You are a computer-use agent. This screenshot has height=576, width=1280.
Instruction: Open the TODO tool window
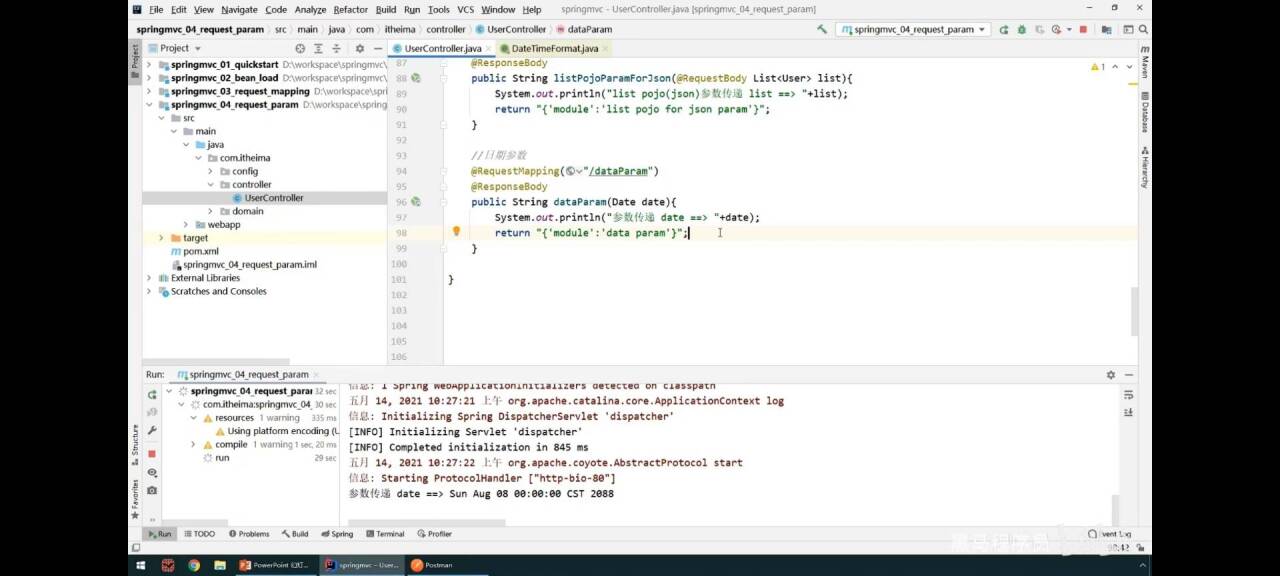pyautogui.click(x=198, y=534)
